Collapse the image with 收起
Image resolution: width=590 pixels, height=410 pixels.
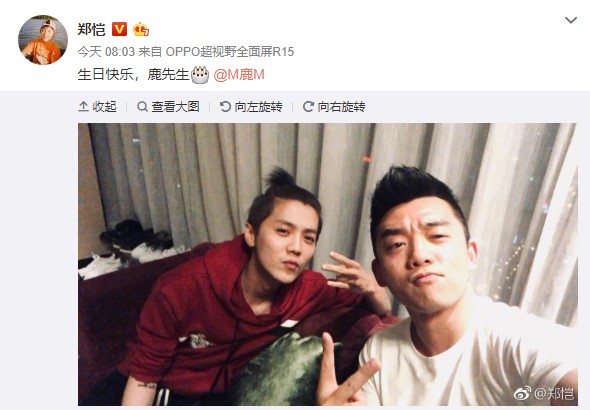point(97,107)
